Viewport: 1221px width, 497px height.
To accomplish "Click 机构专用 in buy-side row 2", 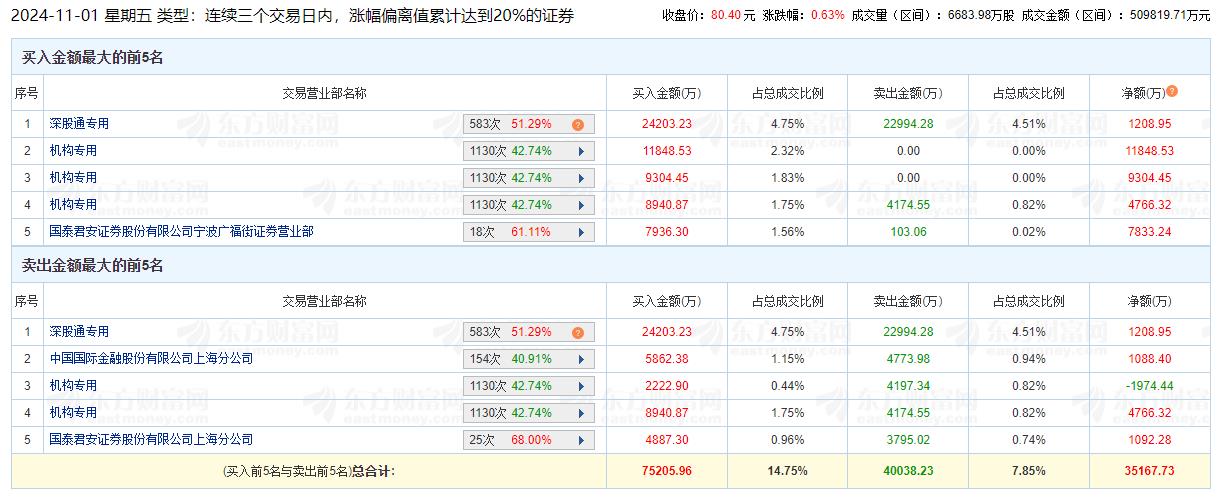I will [73, 151].
